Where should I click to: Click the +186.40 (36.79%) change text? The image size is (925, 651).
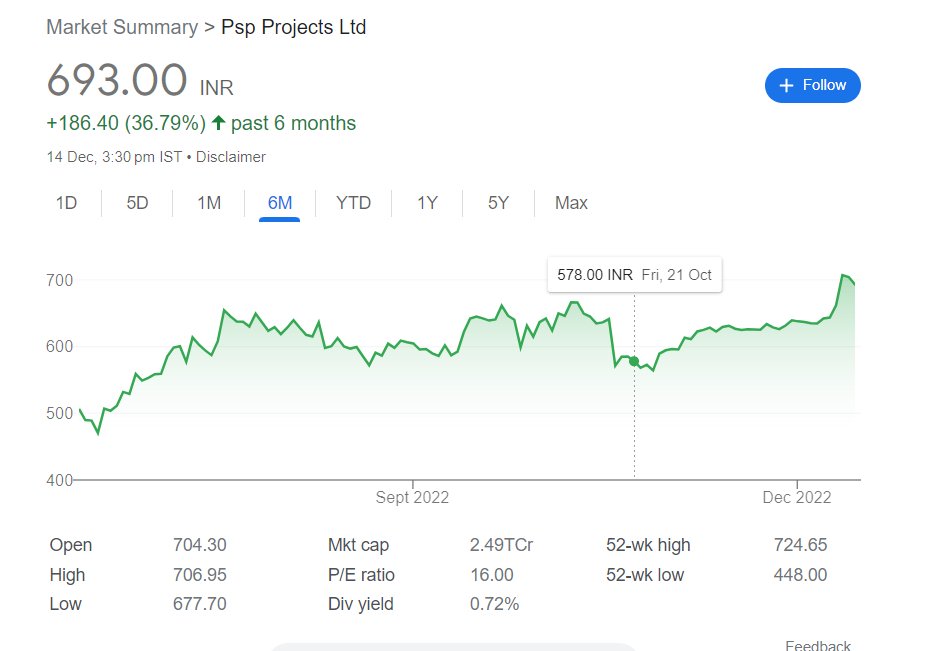click(x=126, y=123)
